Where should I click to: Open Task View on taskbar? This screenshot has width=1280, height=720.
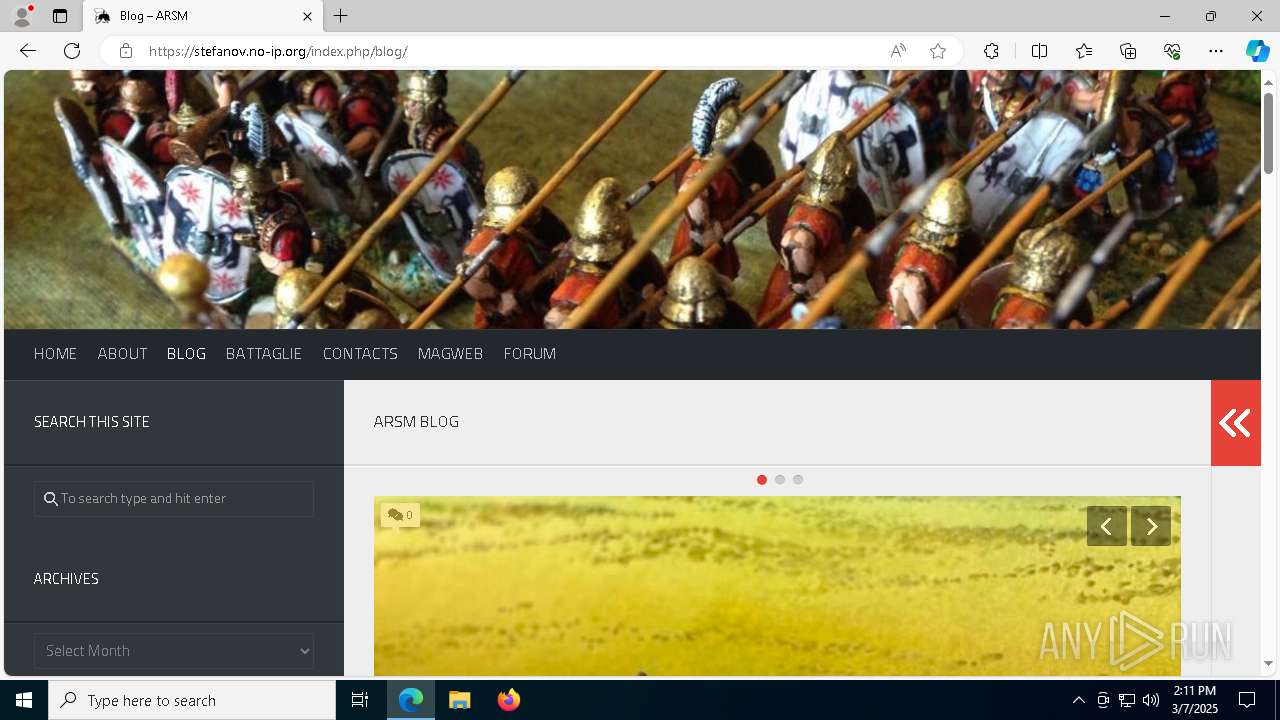click(x=360, y=700)
